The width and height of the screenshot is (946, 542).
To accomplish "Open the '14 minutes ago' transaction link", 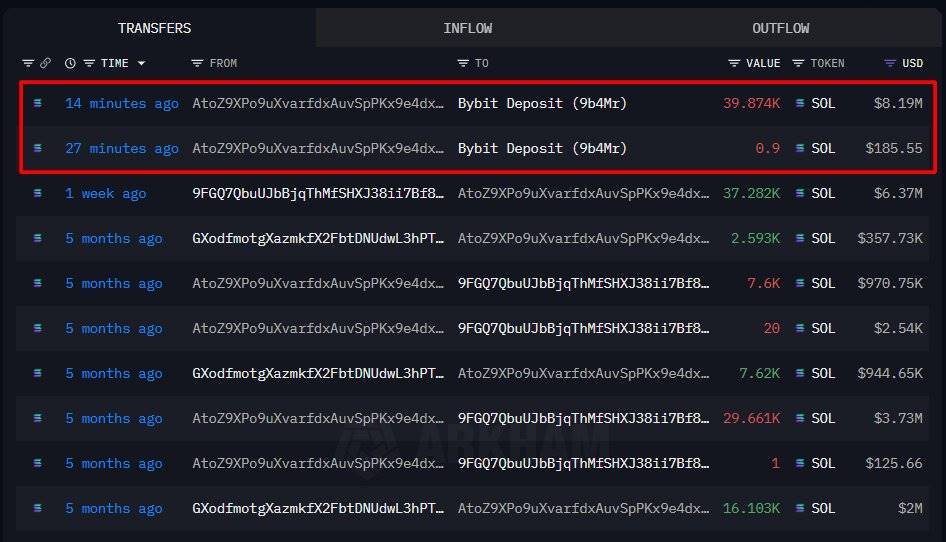I will pyautogui.click(x=121, y=103).
